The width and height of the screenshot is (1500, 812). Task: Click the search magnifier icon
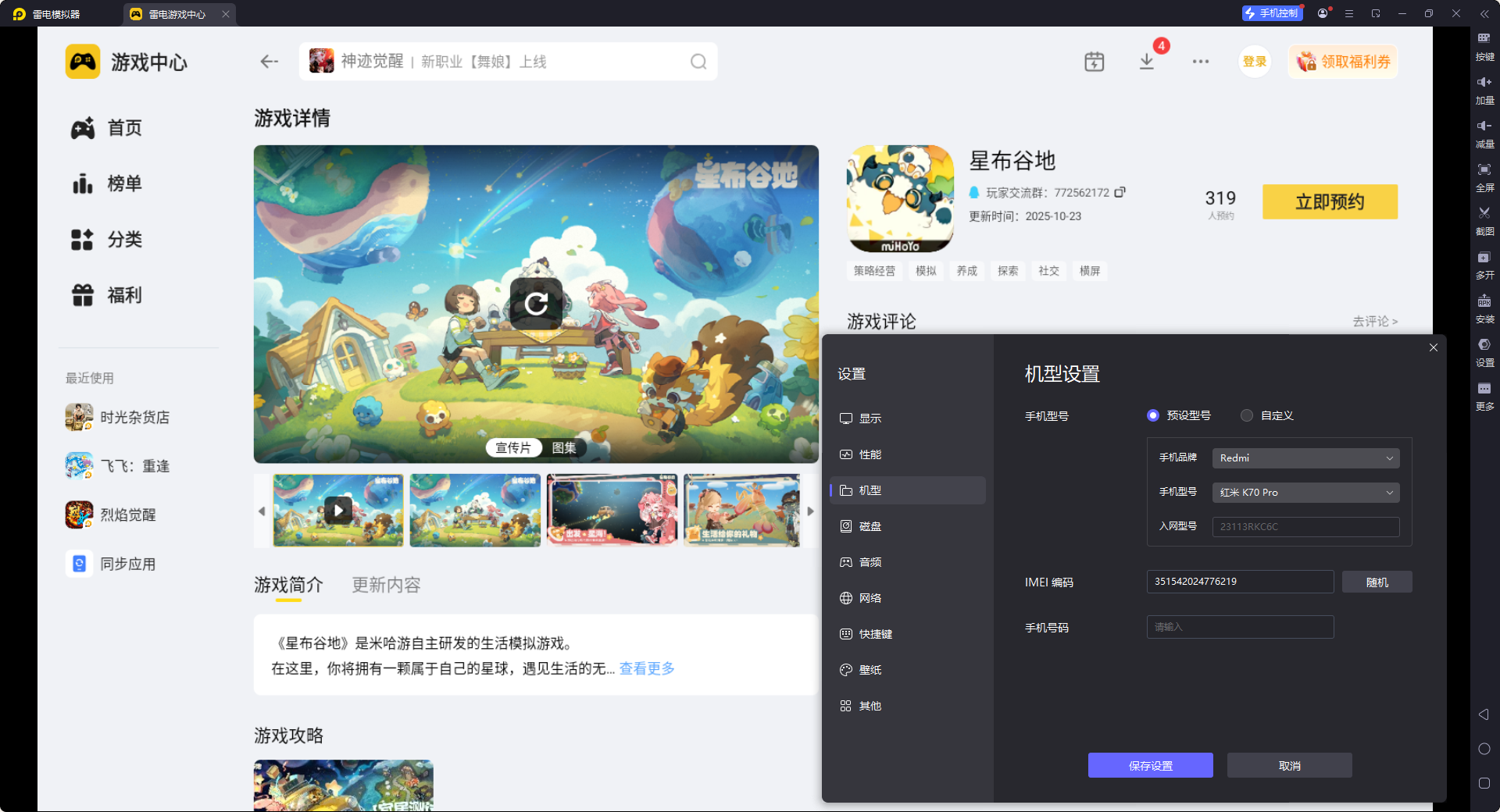click(698, 62)
